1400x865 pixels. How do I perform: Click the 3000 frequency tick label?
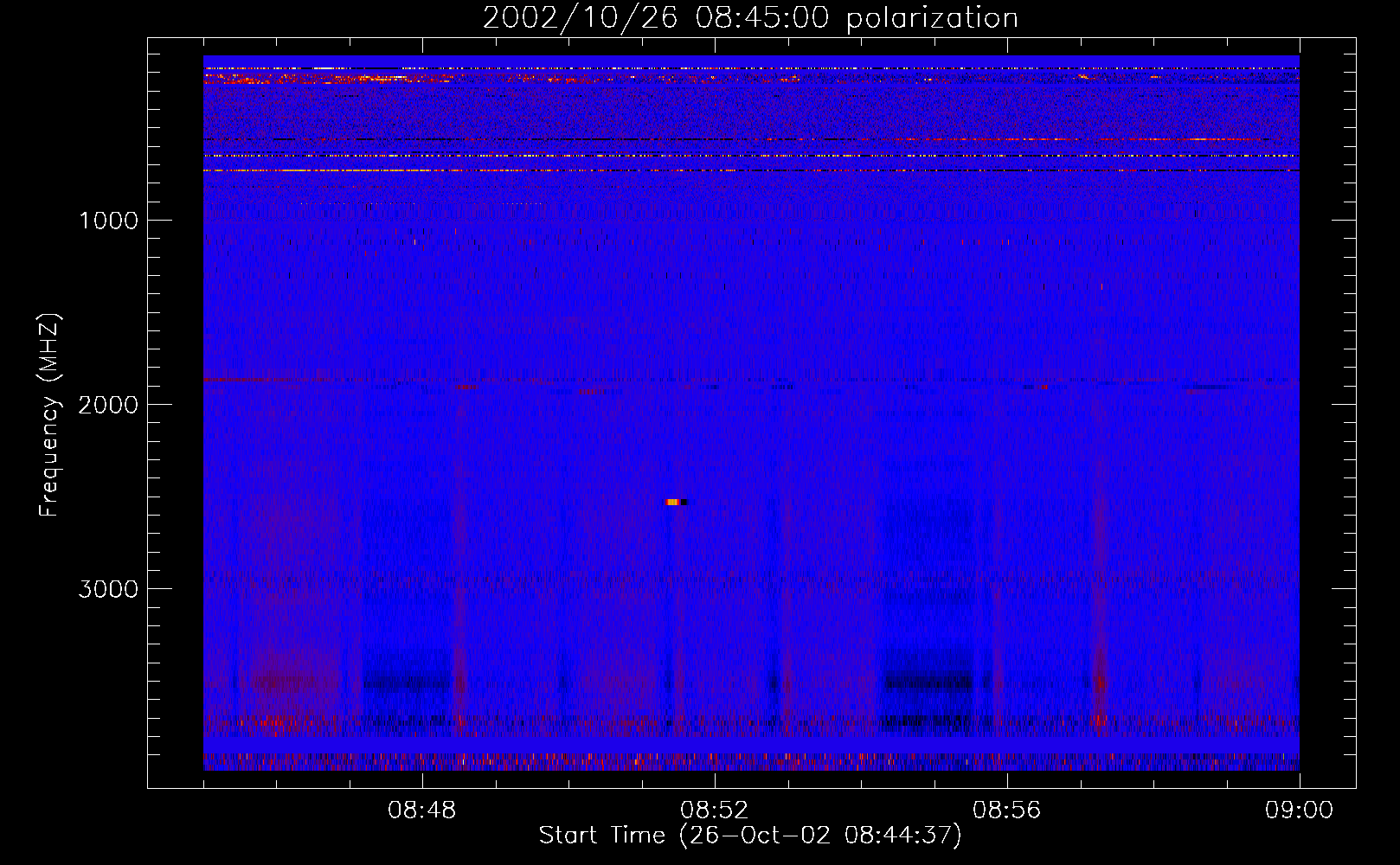108,589
